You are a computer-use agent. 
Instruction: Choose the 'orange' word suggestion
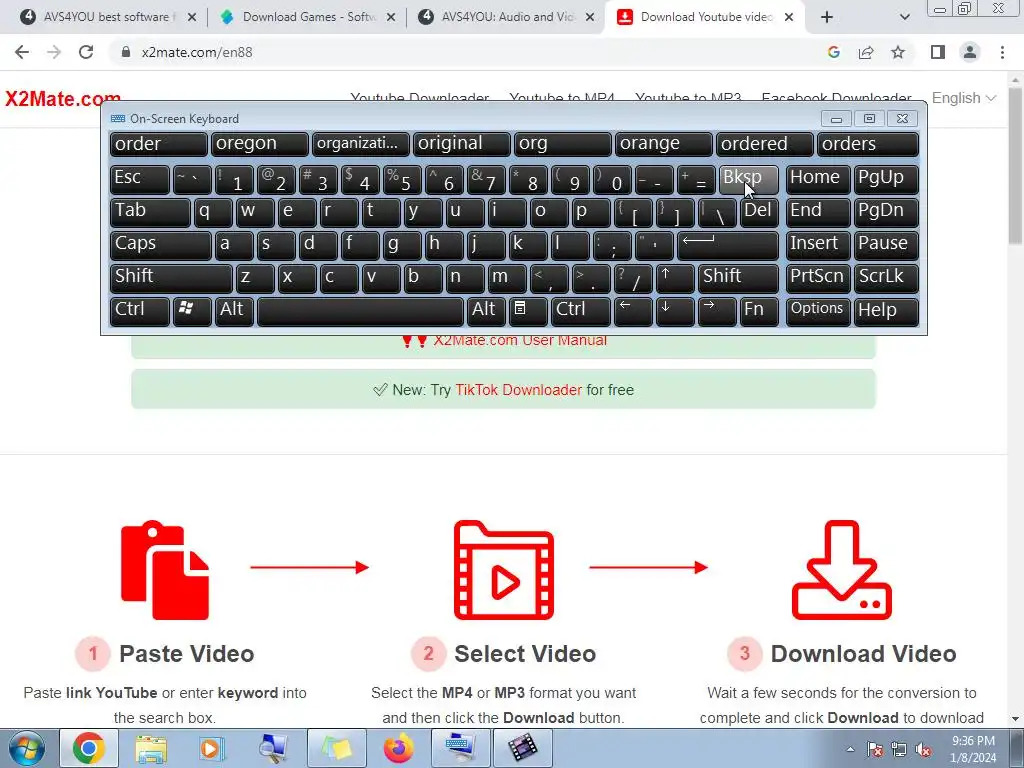click(x=664, y=144)
